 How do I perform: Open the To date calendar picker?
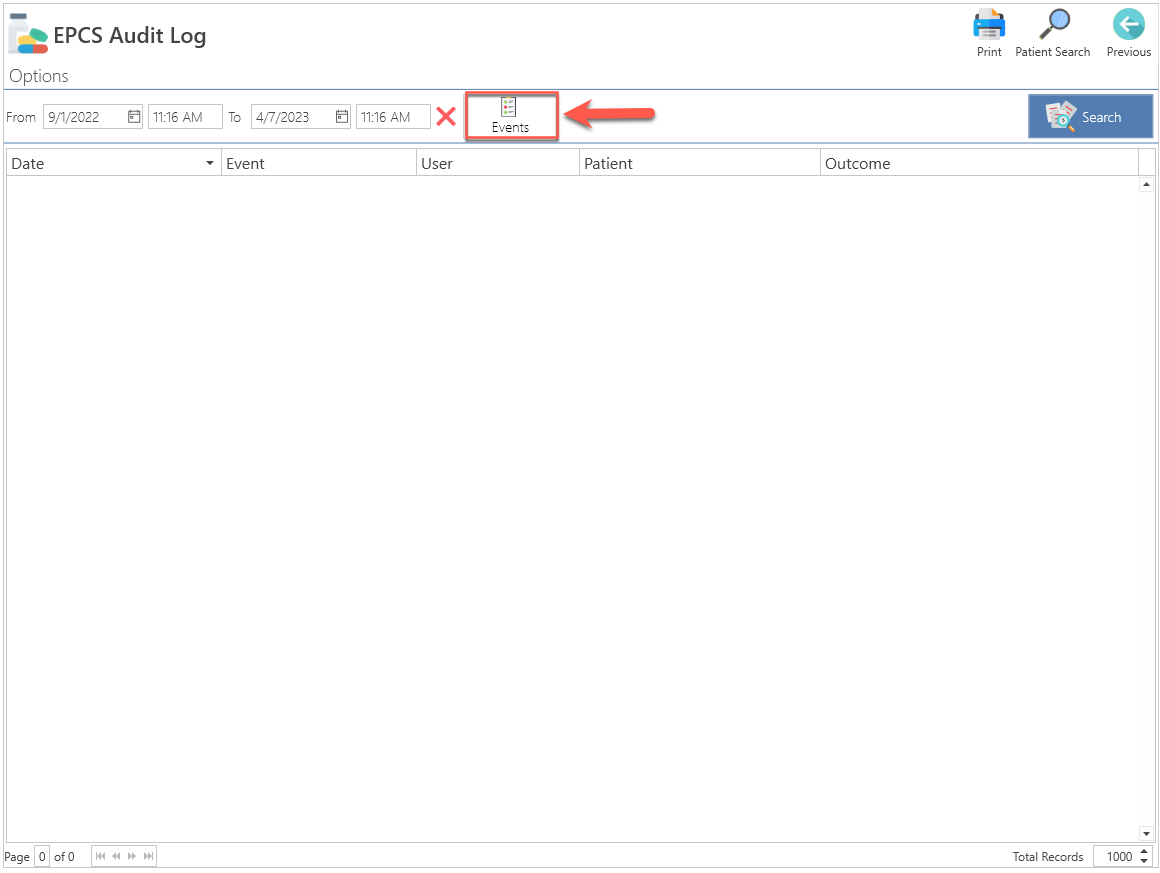(x=342, y=117)
